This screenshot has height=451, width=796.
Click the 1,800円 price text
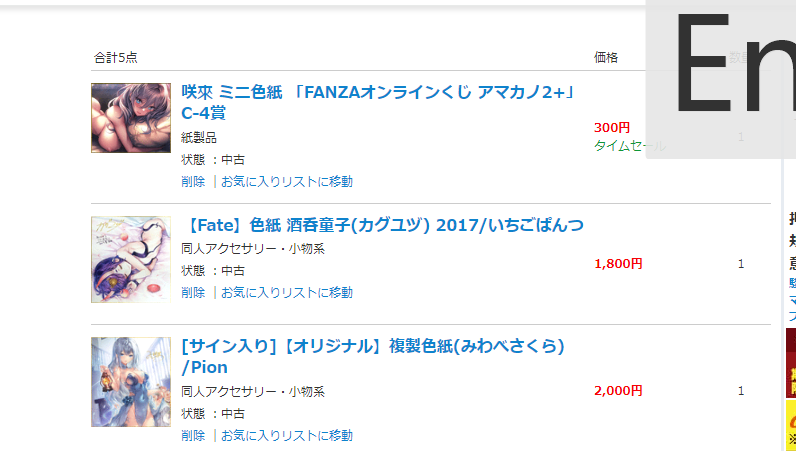tap(618, 264)
